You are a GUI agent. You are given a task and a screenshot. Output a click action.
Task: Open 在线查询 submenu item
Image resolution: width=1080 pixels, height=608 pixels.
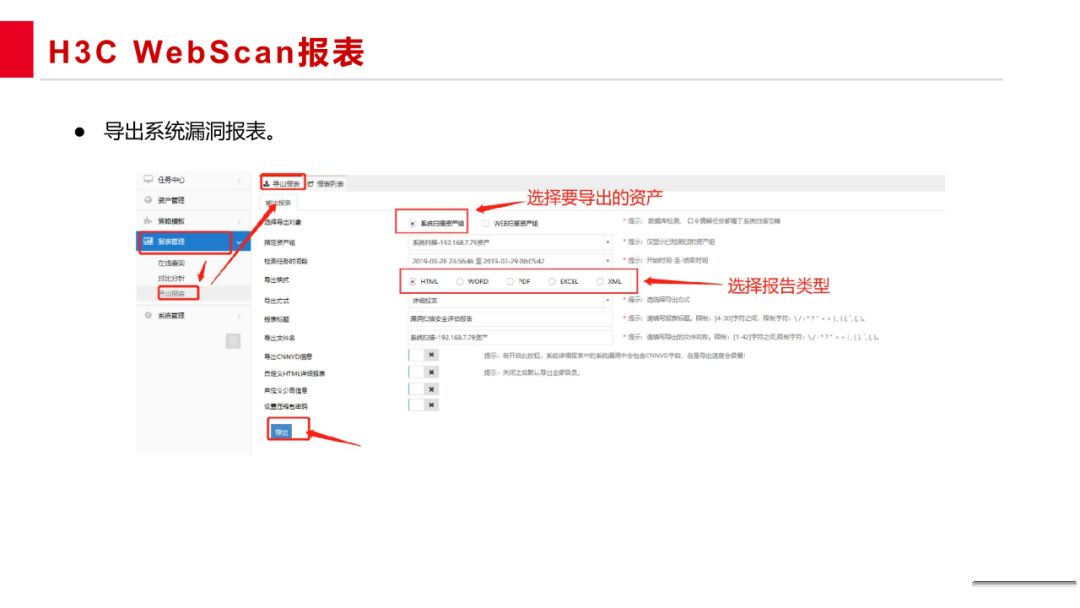pyautogui.click(x=172, y=263)
